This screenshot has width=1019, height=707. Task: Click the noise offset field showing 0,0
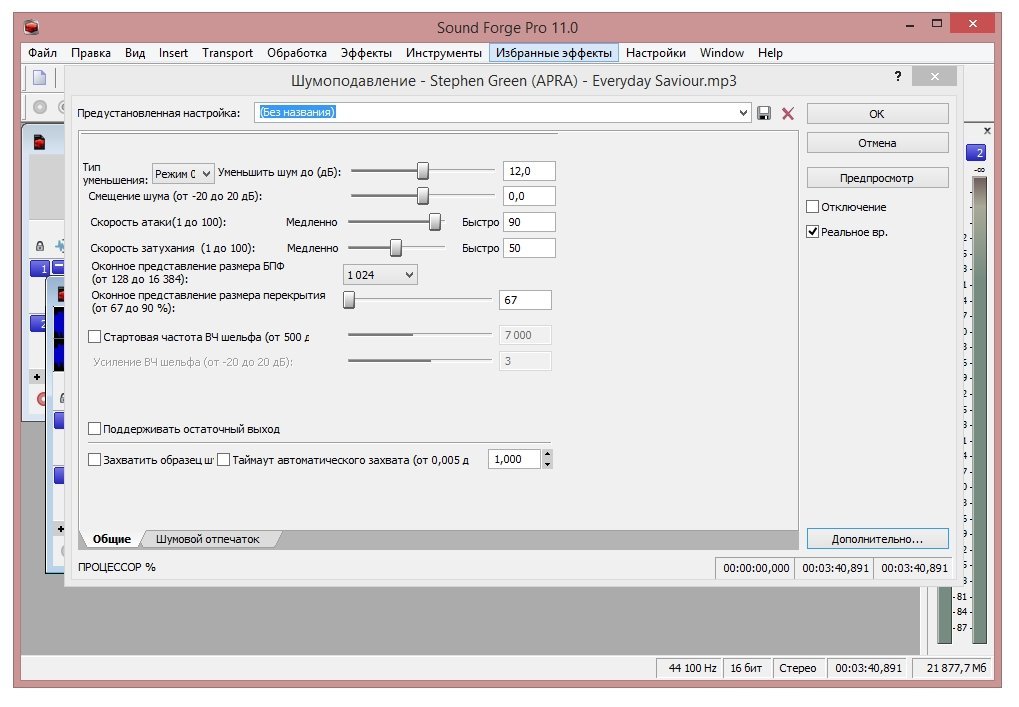529,196
